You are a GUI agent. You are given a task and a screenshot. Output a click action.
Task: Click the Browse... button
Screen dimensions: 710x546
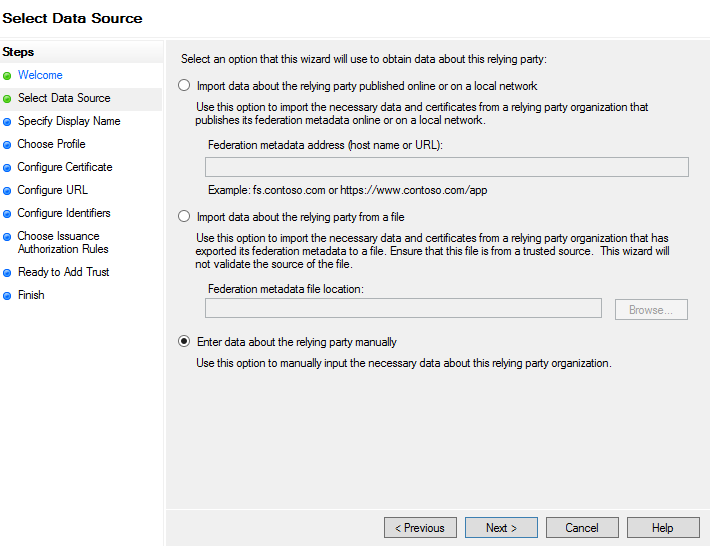click(x=651, y=310)
